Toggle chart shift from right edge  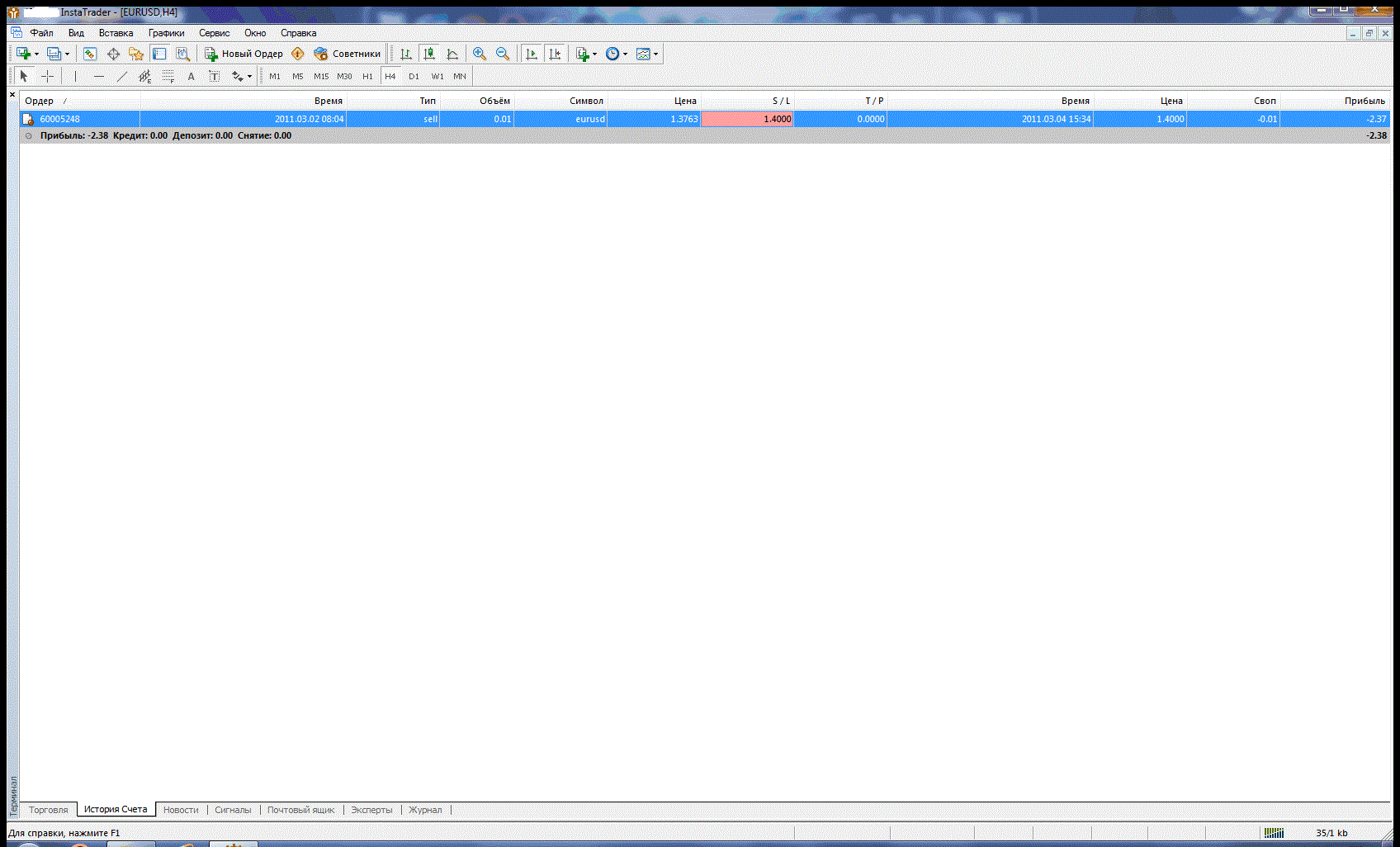[x=555, y=54]
